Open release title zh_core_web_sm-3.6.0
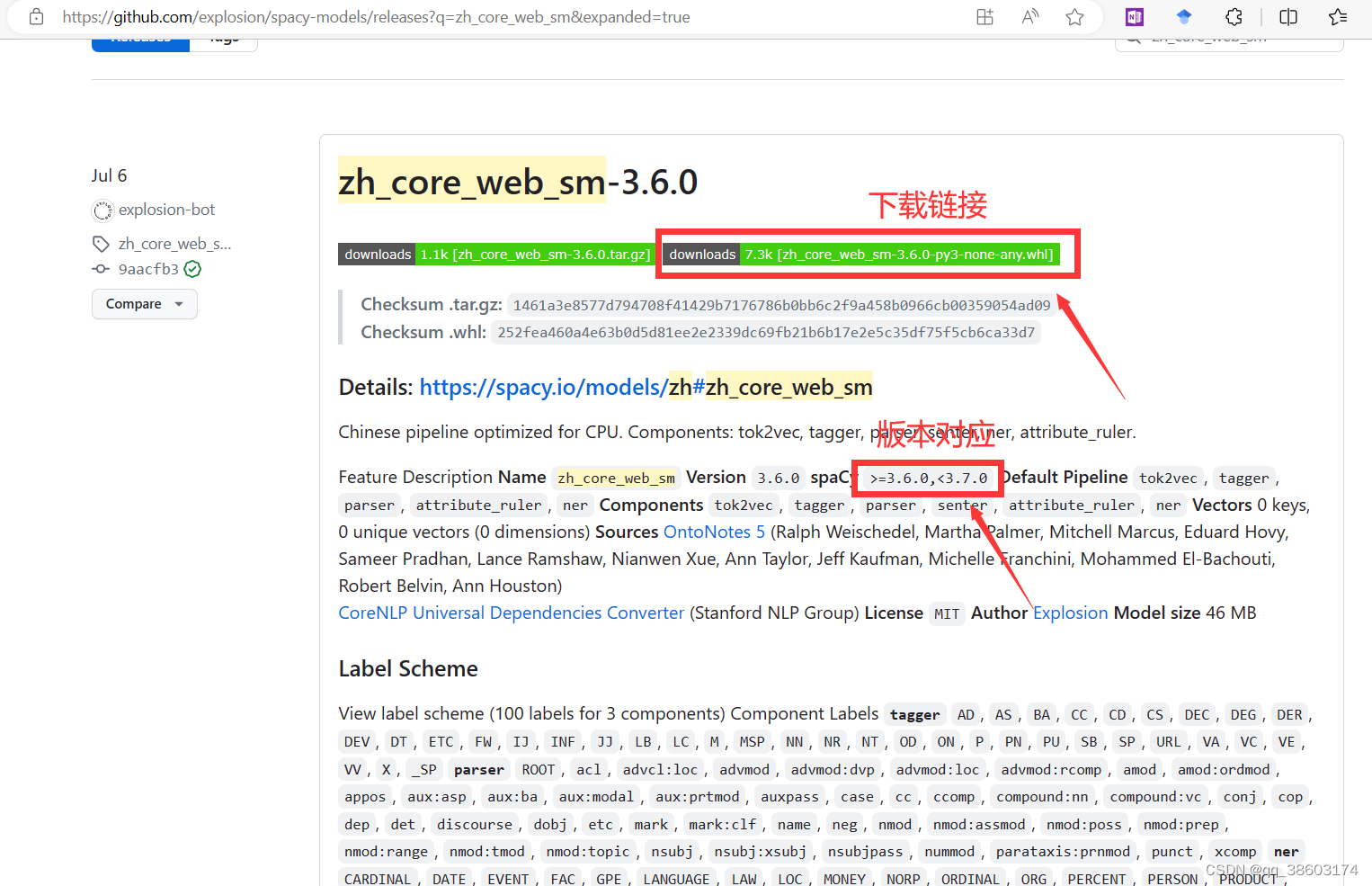The width and height of the screenshot is (1372, 886). [x=518, y=182]
